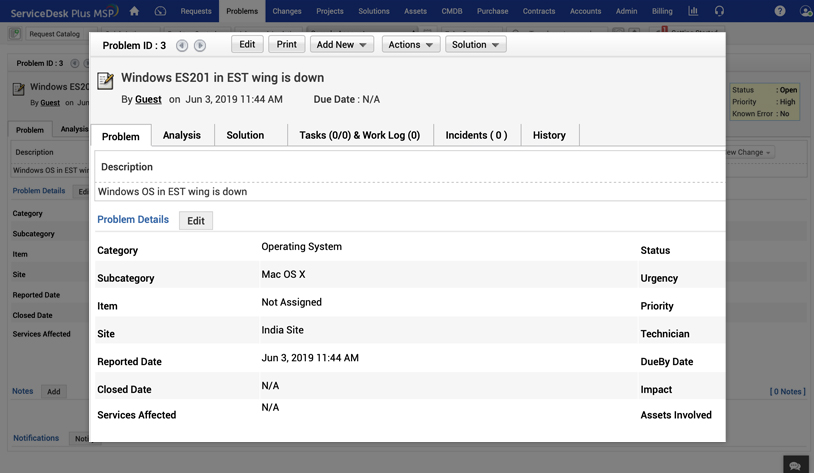This screenshot has height=473, width=814.
Task: Click background Guest link under Windows ES20
Action: (50, 103)
